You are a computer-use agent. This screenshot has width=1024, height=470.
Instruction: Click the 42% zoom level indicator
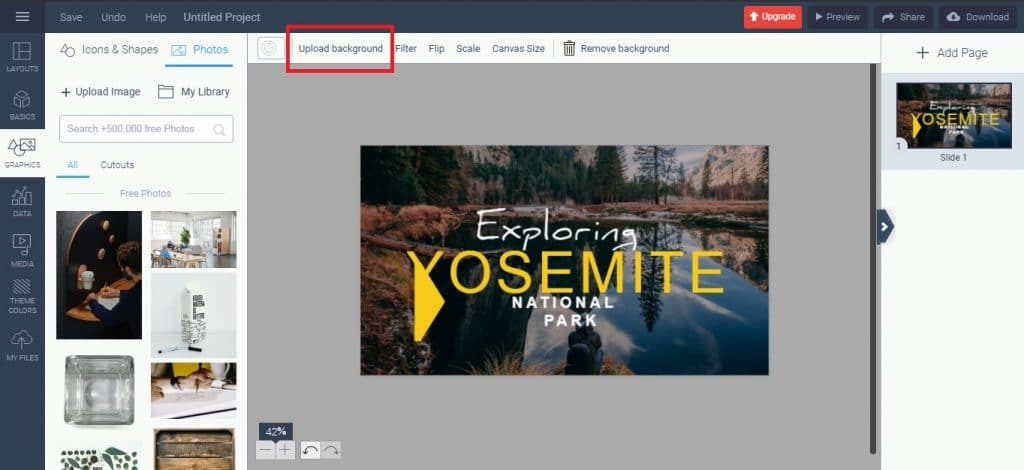coord(276,431)
